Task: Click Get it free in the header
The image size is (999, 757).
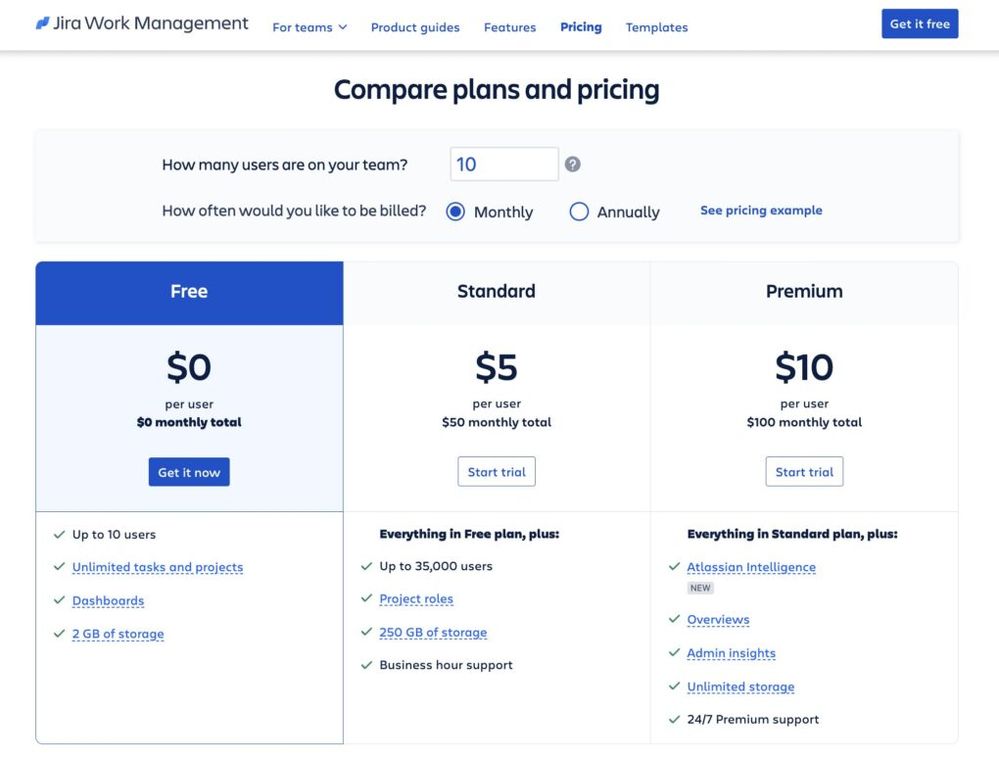Action: (x=919, y=22)
